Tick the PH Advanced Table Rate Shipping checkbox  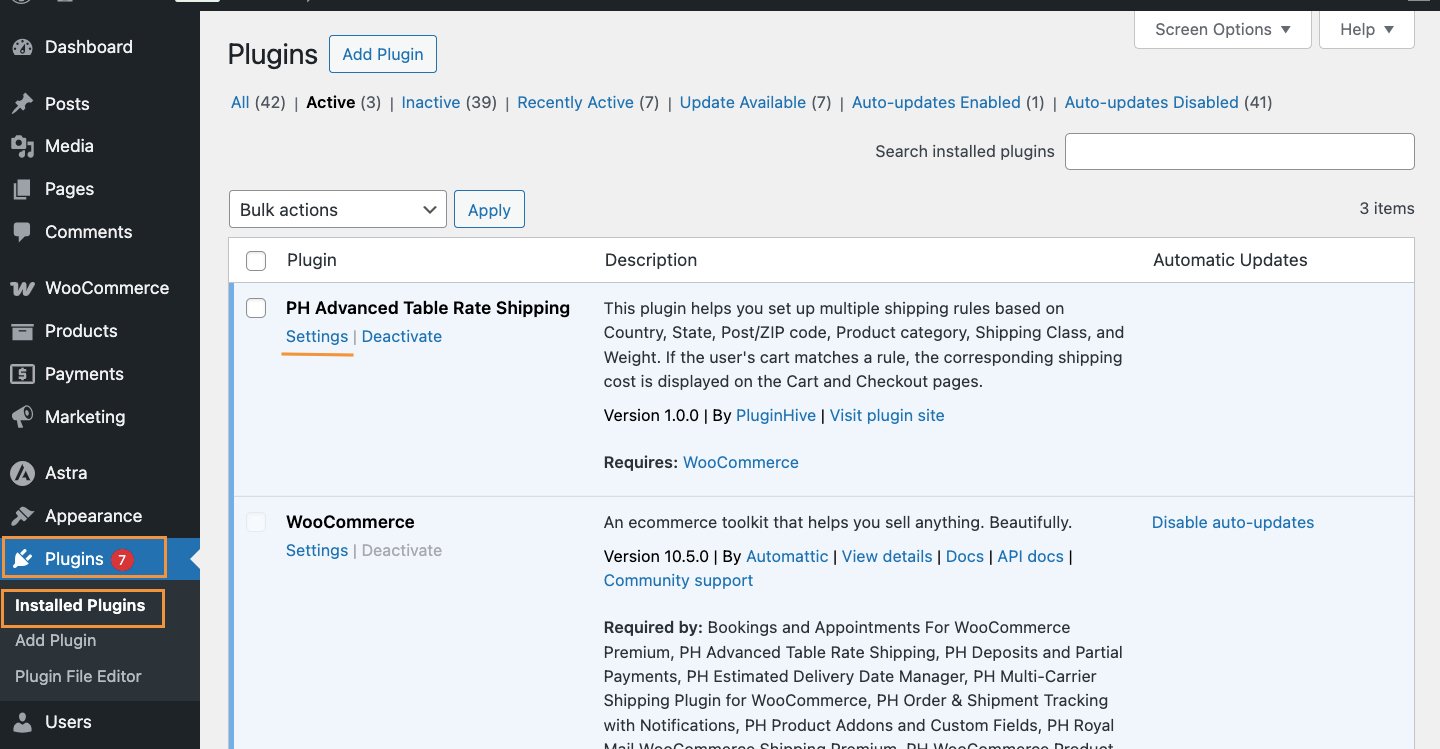(x=256, y=308)
